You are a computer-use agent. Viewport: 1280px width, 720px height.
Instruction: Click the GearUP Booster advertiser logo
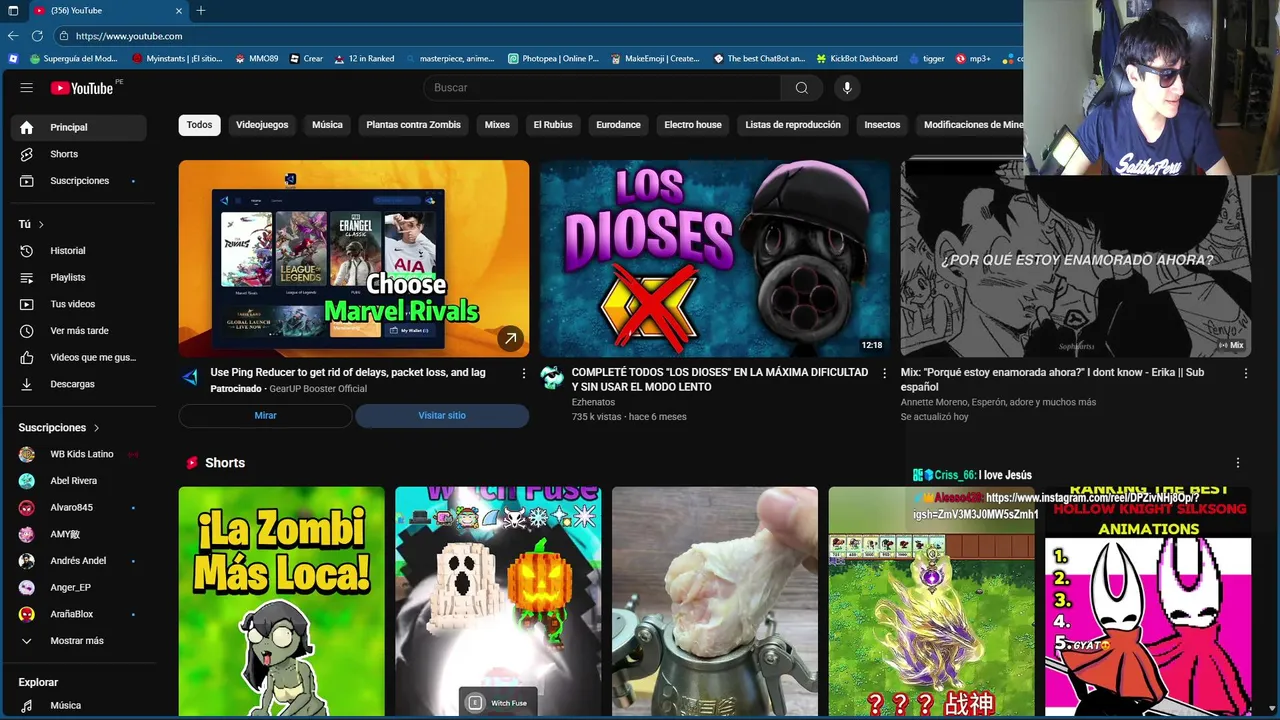coord(190,377)
